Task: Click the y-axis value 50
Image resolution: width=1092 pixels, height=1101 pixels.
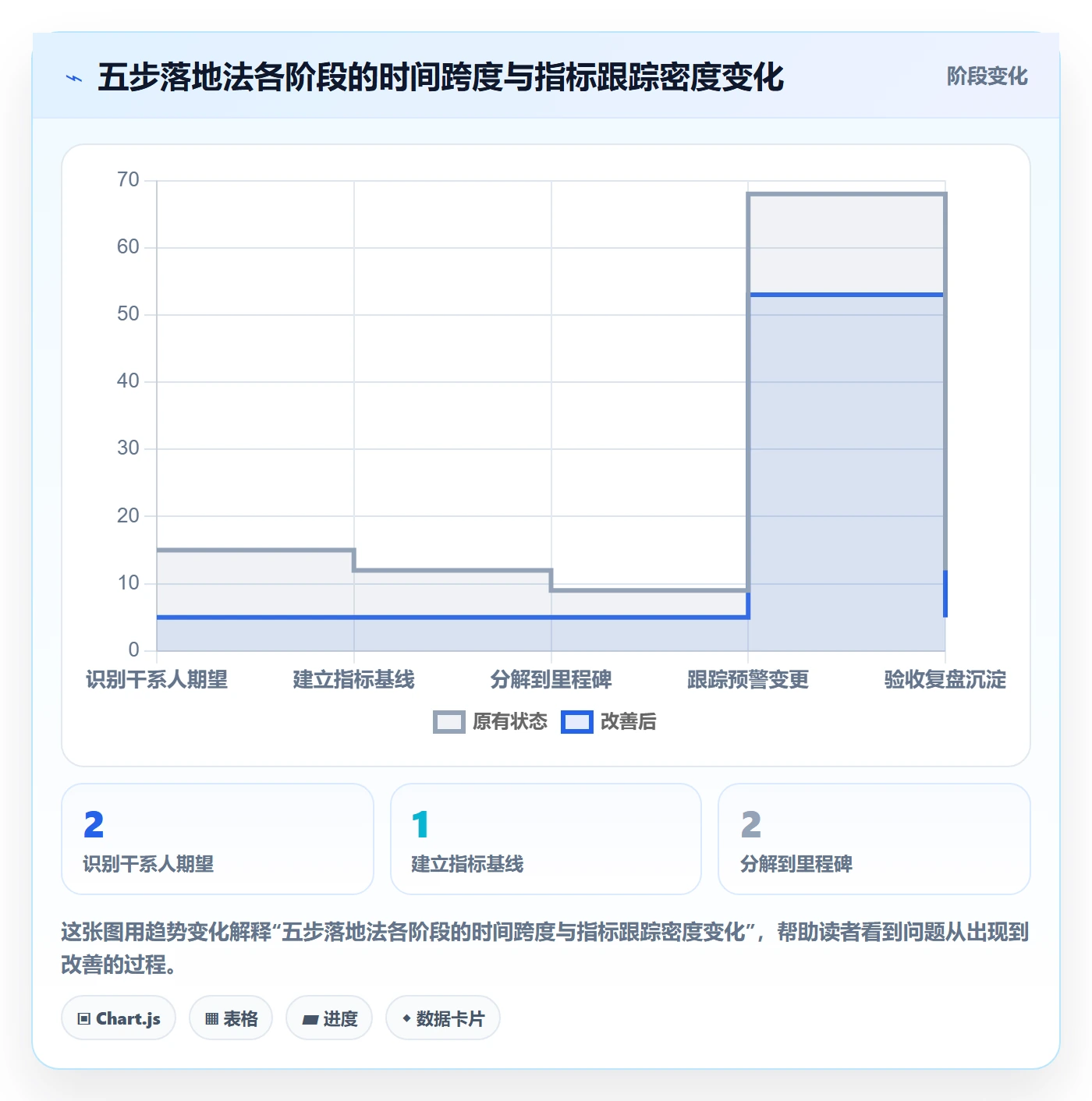Action: tap(128, 314)
